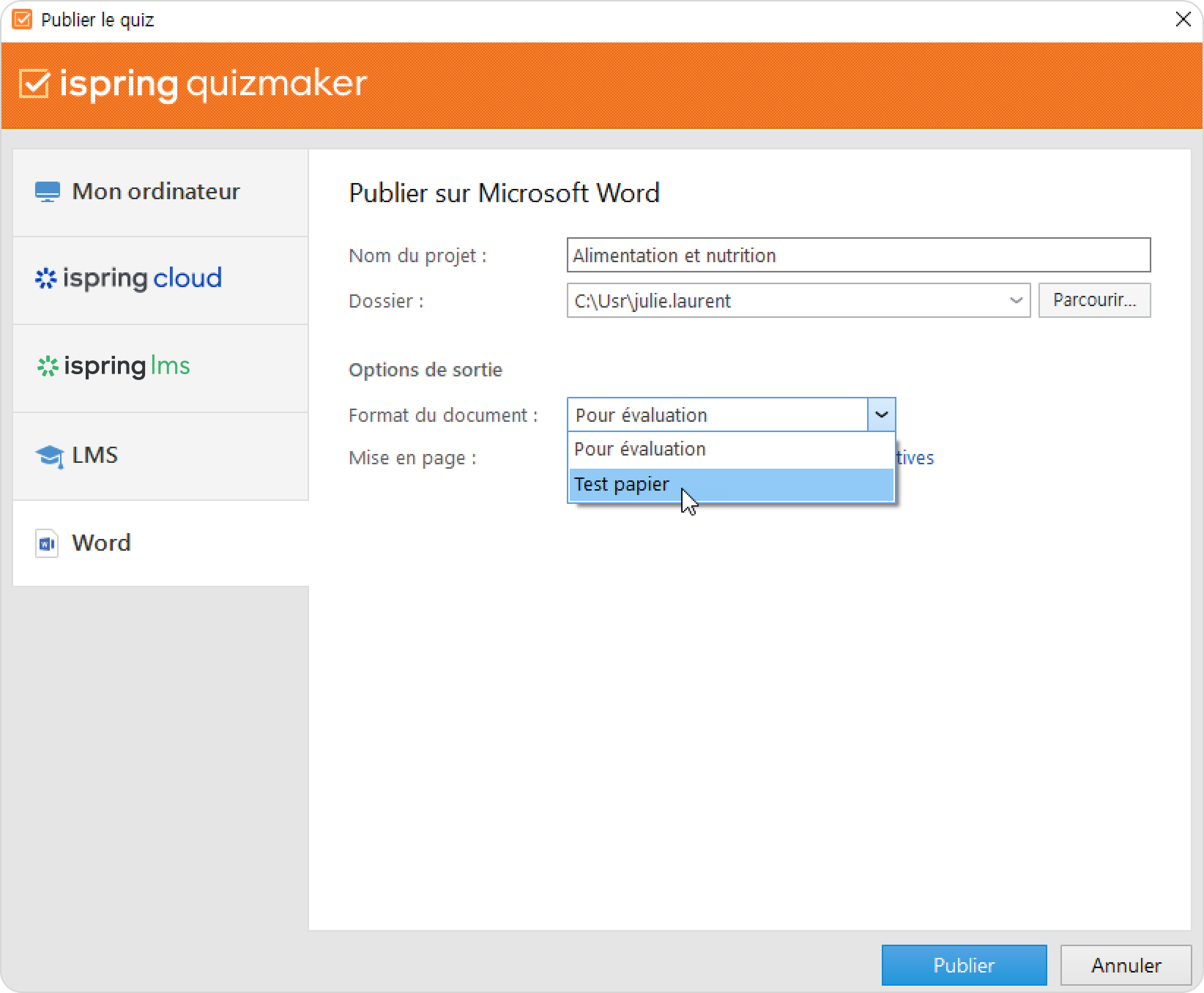The image size is (1204, 993).
Task: Close the Publier le quiz window
Action: coord(1183,20)
